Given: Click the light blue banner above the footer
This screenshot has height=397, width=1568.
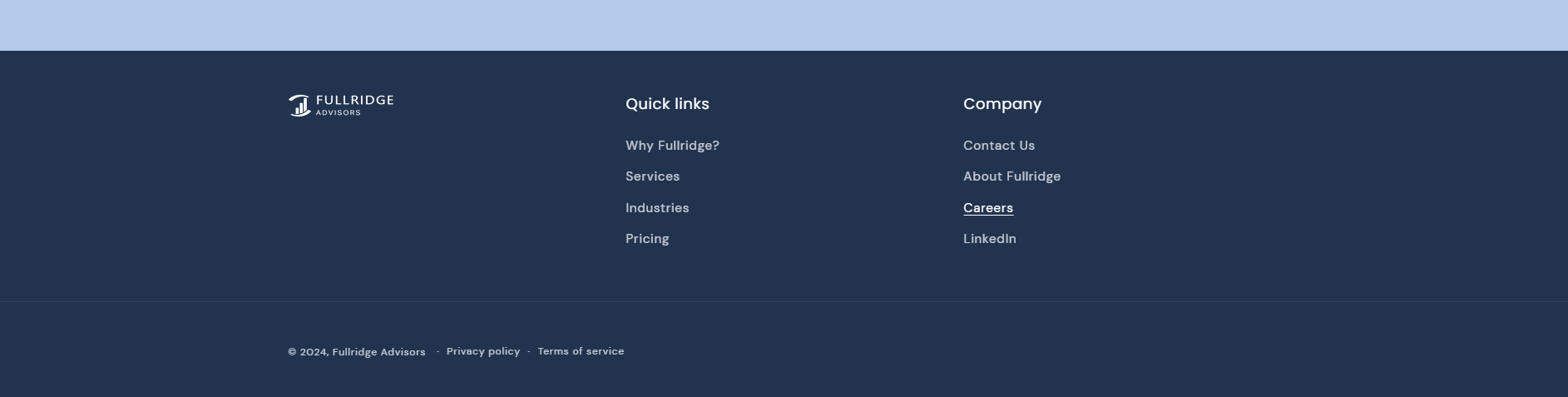Looking at the screenshot, I should pos(784,25).
